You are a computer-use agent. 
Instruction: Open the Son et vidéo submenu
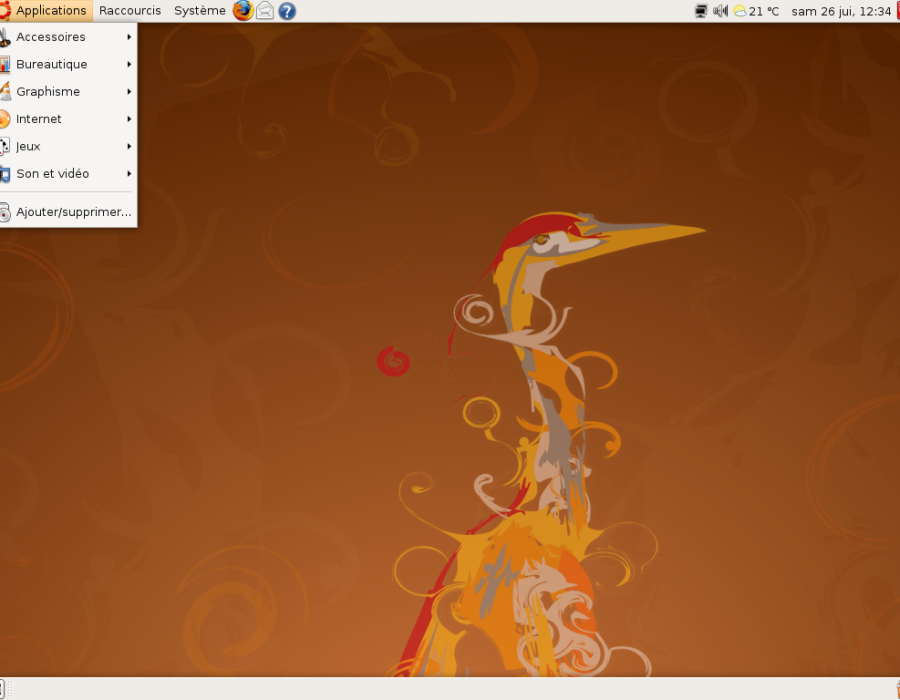[x=68, y=174]
